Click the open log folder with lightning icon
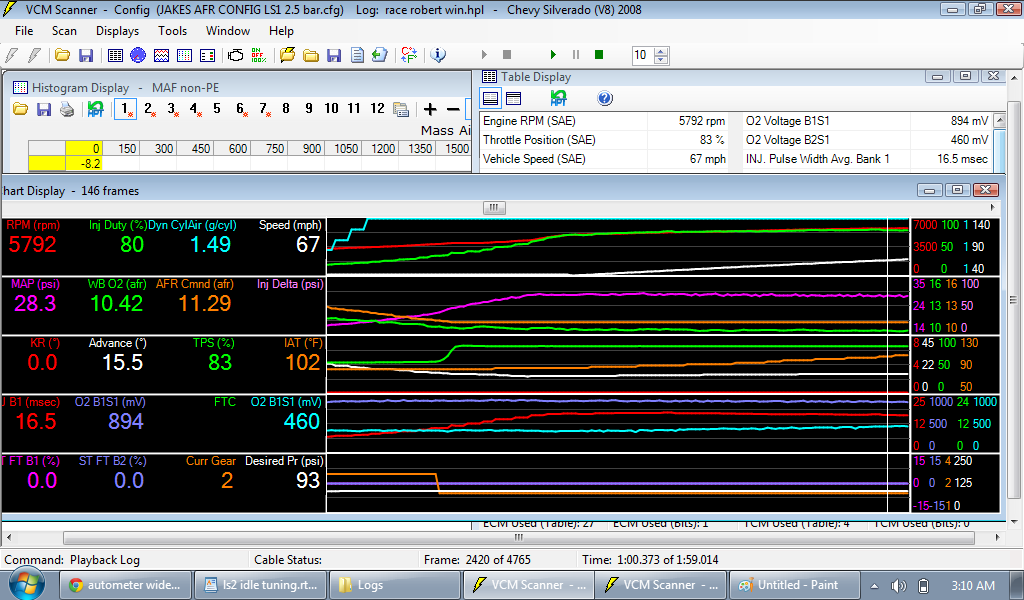Screen dimensions: 1024x600 287,55
